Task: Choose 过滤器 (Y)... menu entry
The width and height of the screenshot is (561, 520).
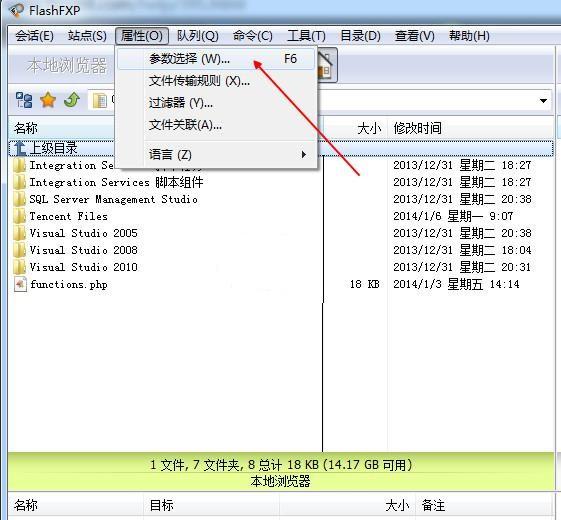Action: 216,103
